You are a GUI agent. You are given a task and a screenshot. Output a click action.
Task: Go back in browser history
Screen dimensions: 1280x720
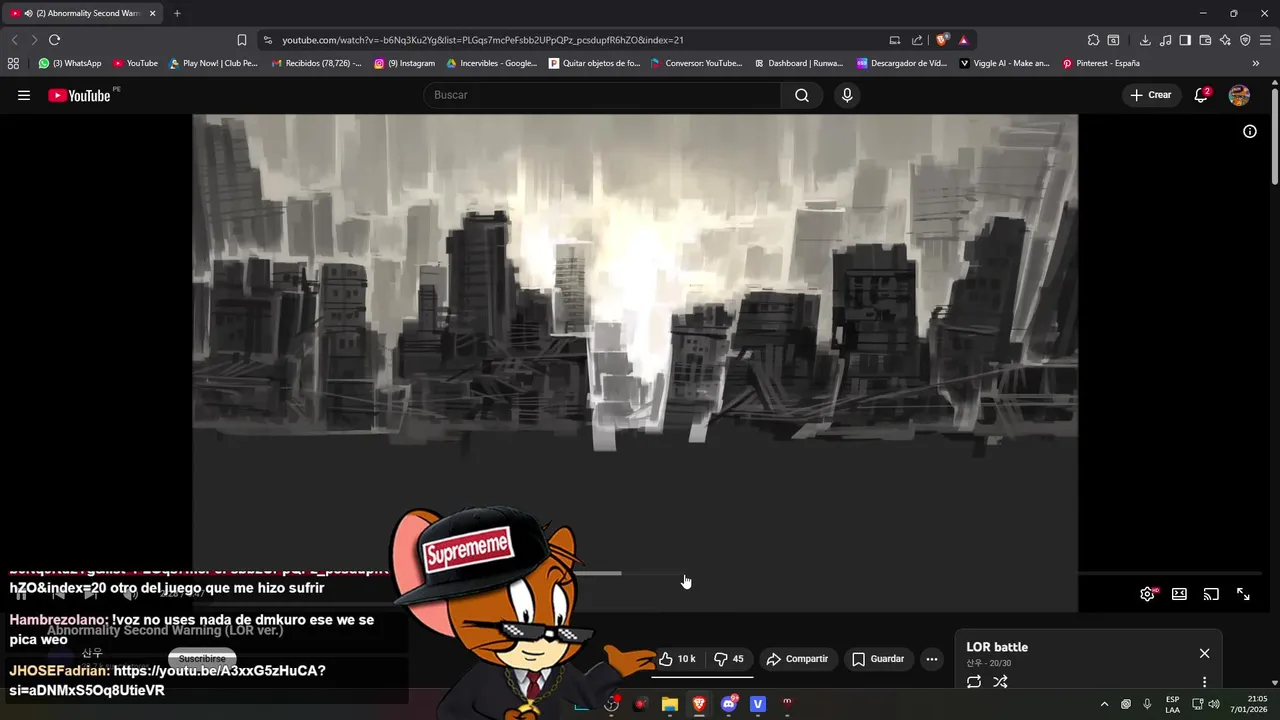pyautogui.click(x=14, y=40)
